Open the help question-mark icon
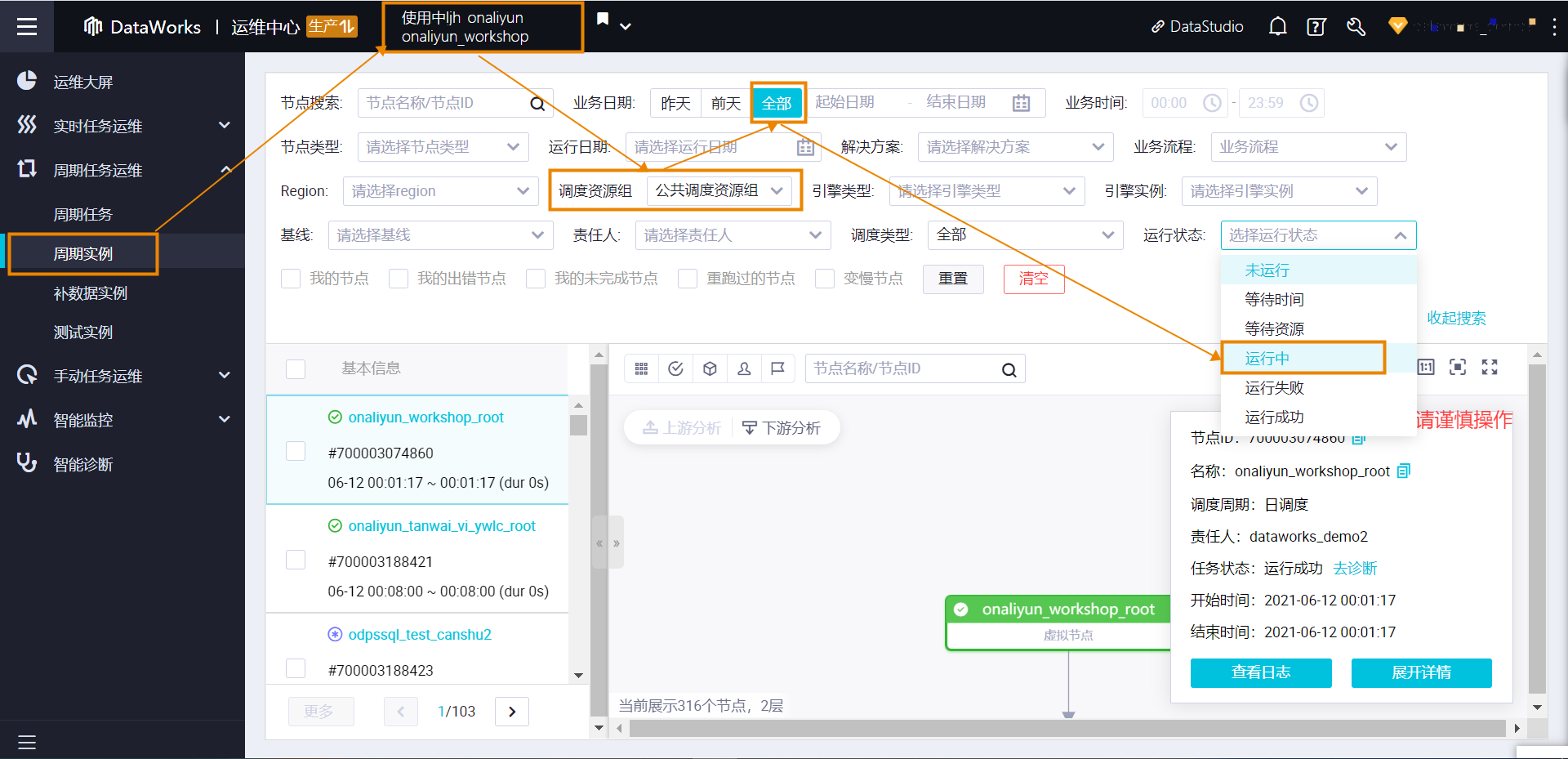Image resolution: width=1568 pixels, height=759 pixels. click(x=1316, y=27)
